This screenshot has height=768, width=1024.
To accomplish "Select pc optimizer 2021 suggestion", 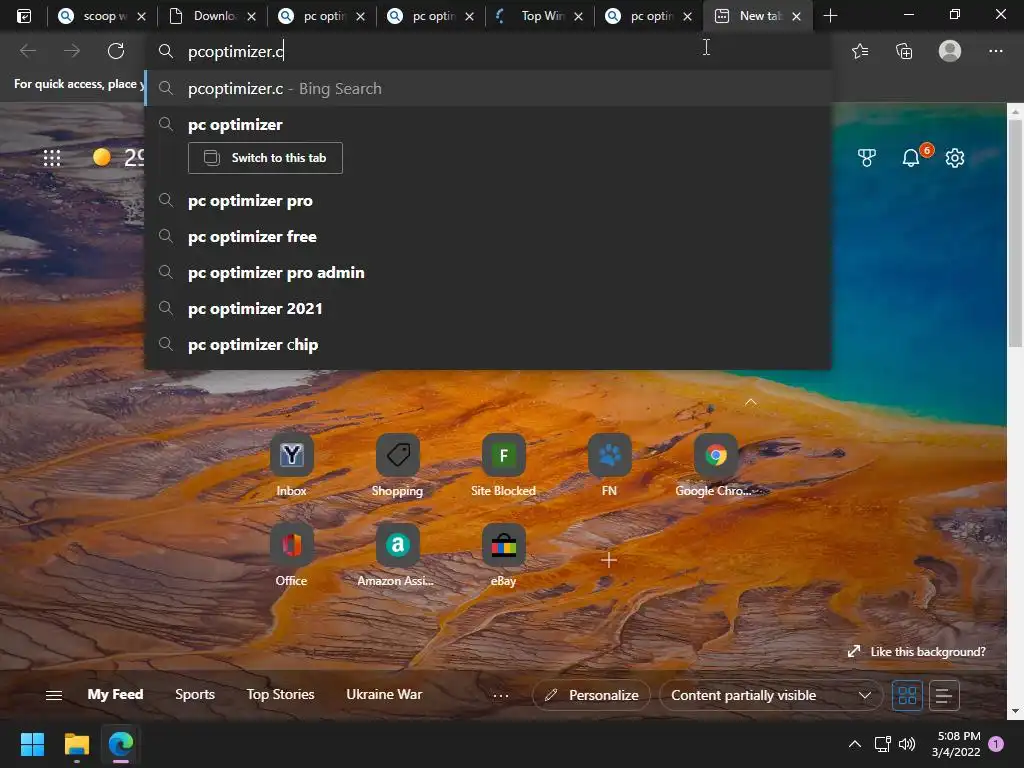I will [x=488, y=308].
